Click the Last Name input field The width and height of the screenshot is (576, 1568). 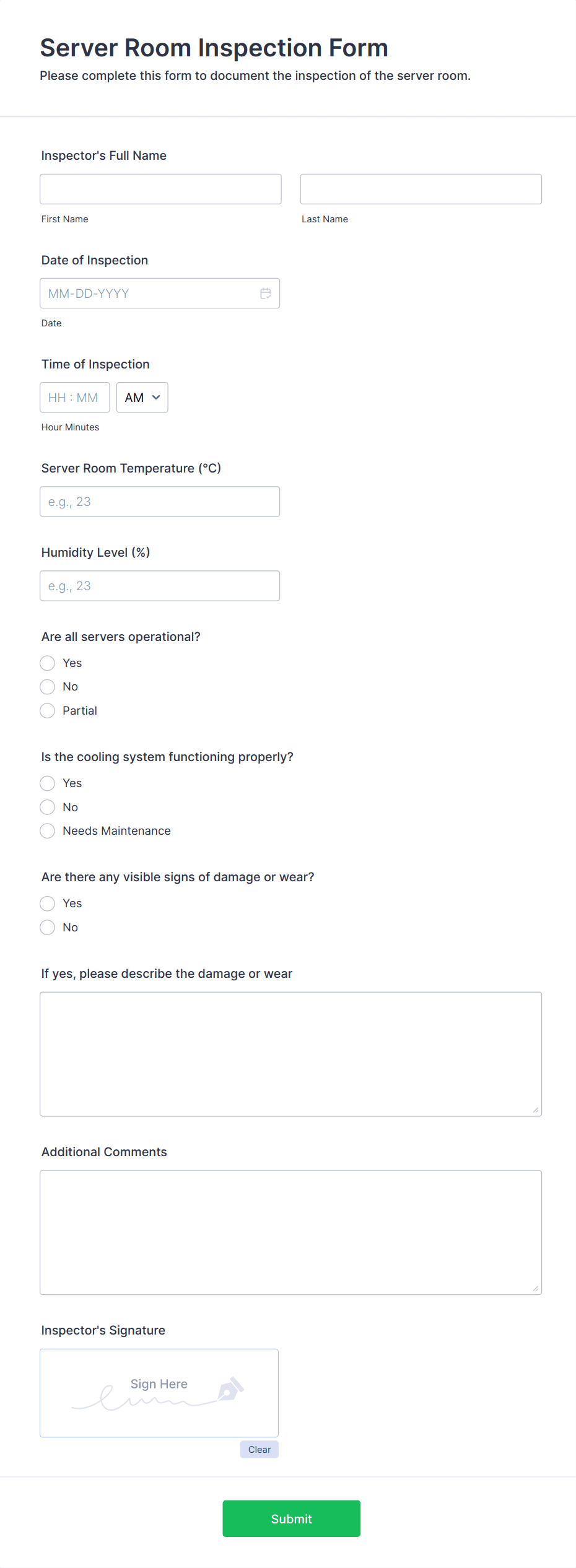tap(421, 189)
